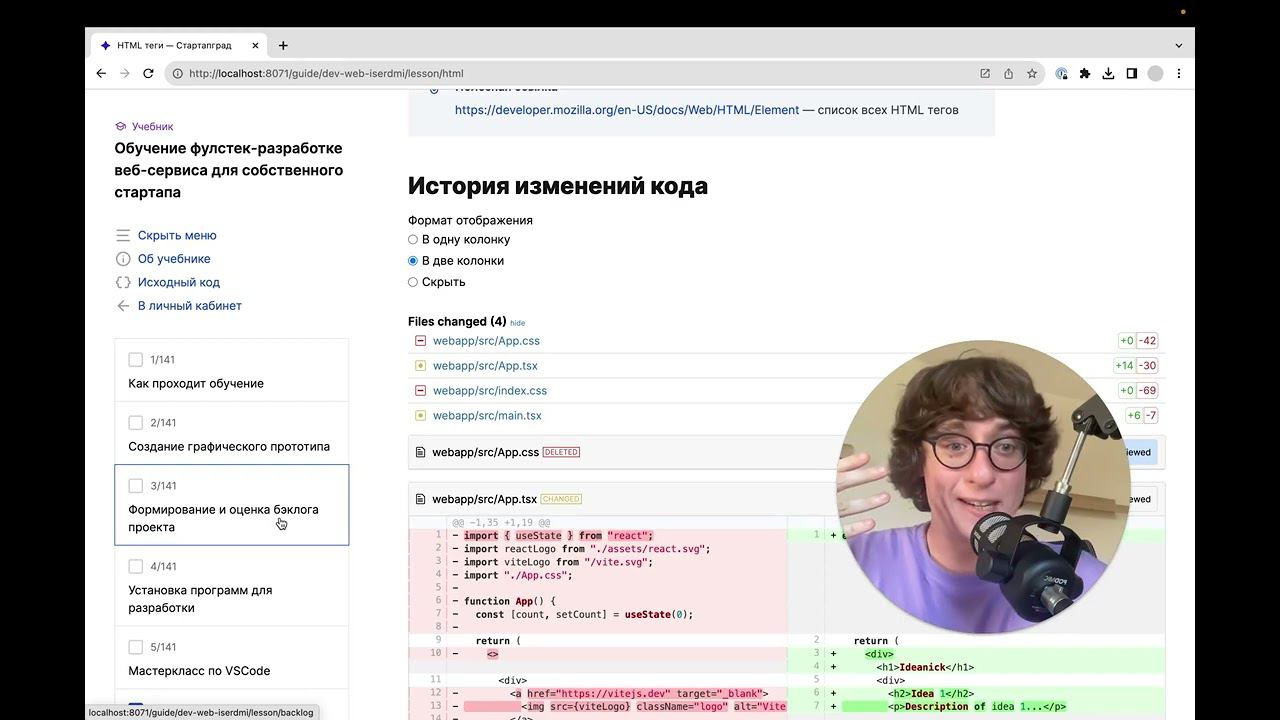1280x720 pixels.
Task: Click the -42 deletions count for App.css
Action: 1148,341
